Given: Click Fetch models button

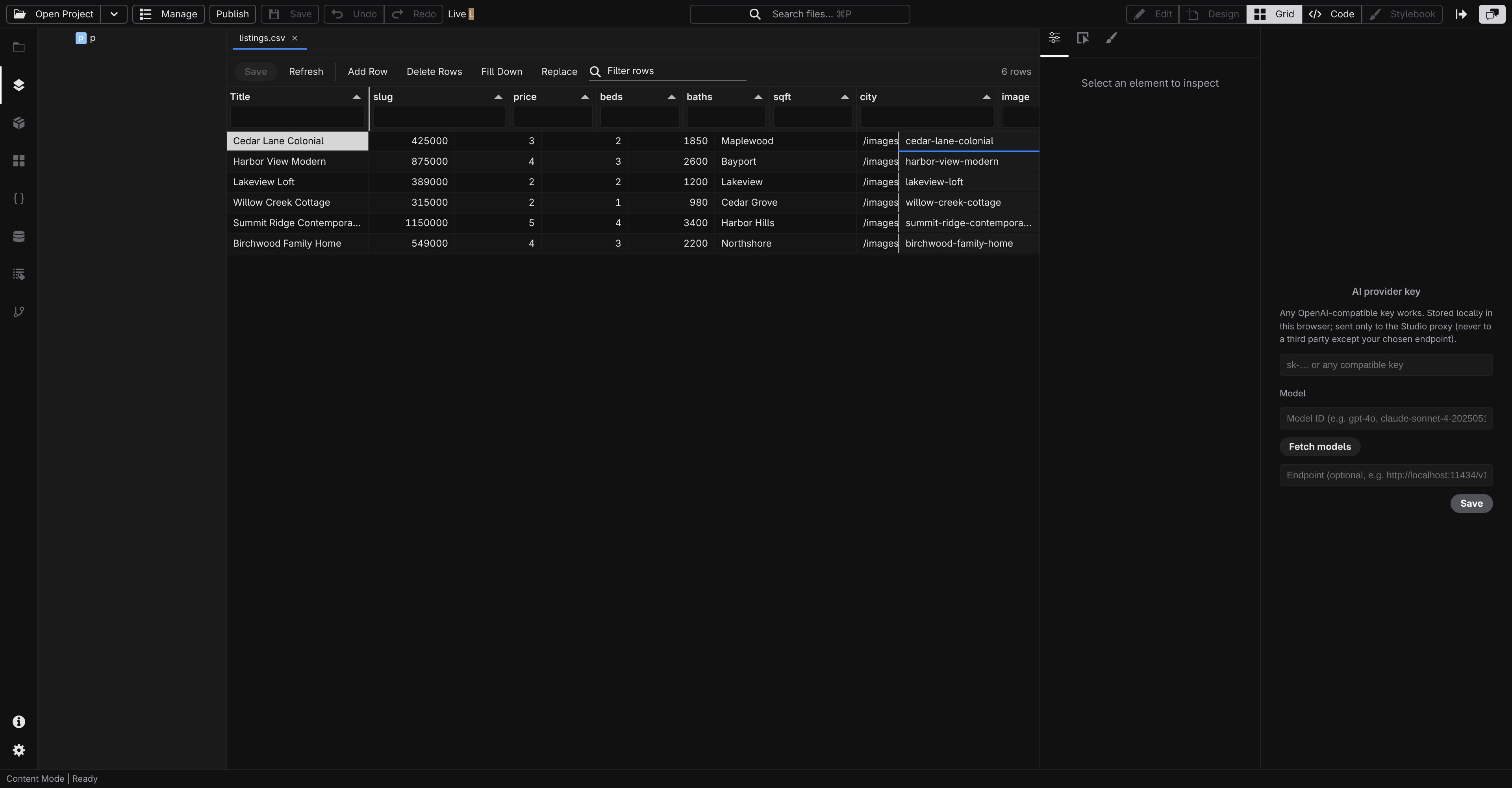Looking at the screenshot, I should pyautogui.click(x=1320, y=447).
